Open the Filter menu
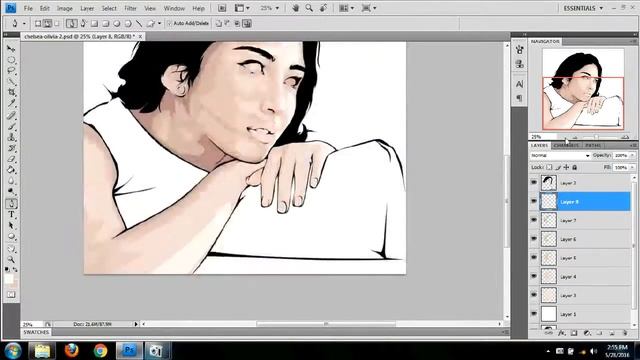 130,8
